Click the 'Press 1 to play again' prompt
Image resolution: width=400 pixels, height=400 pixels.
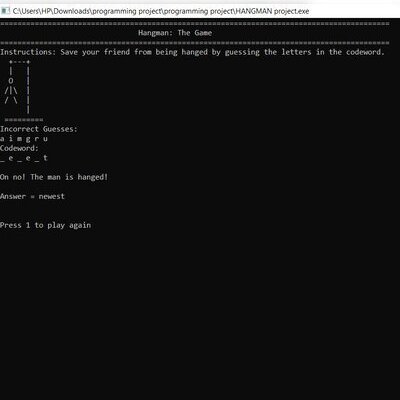[x=45, y=225]
